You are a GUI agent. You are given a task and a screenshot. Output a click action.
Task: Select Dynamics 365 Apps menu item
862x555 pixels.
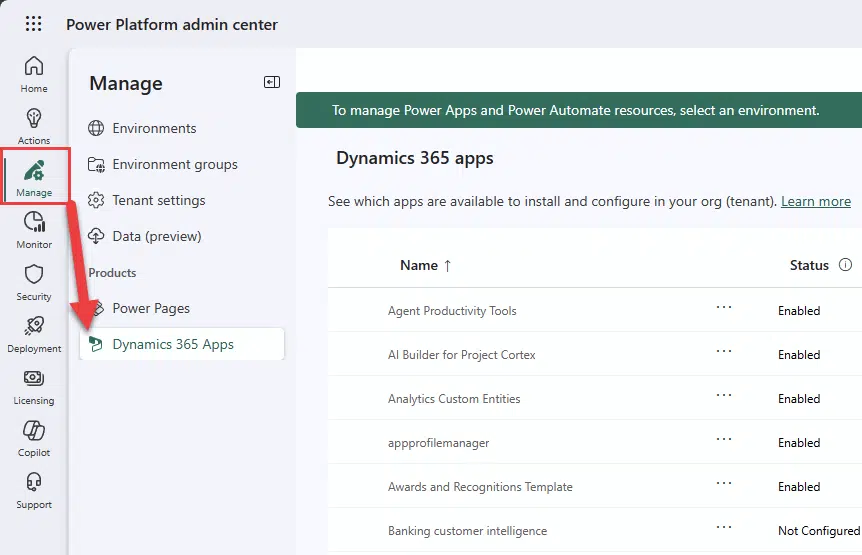[182, 344]
